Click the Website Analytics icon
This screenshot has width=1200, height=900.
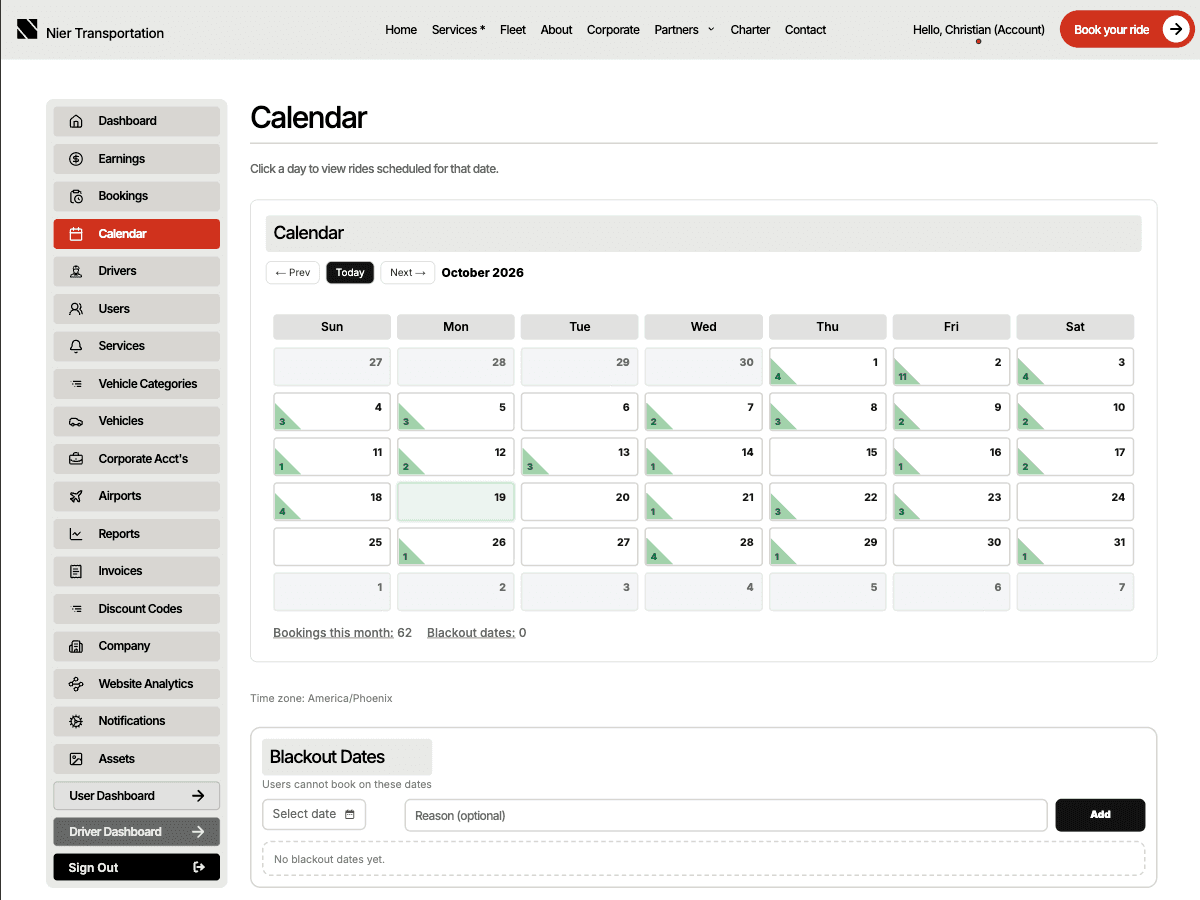pyautogui.click(x=76, y=684)
